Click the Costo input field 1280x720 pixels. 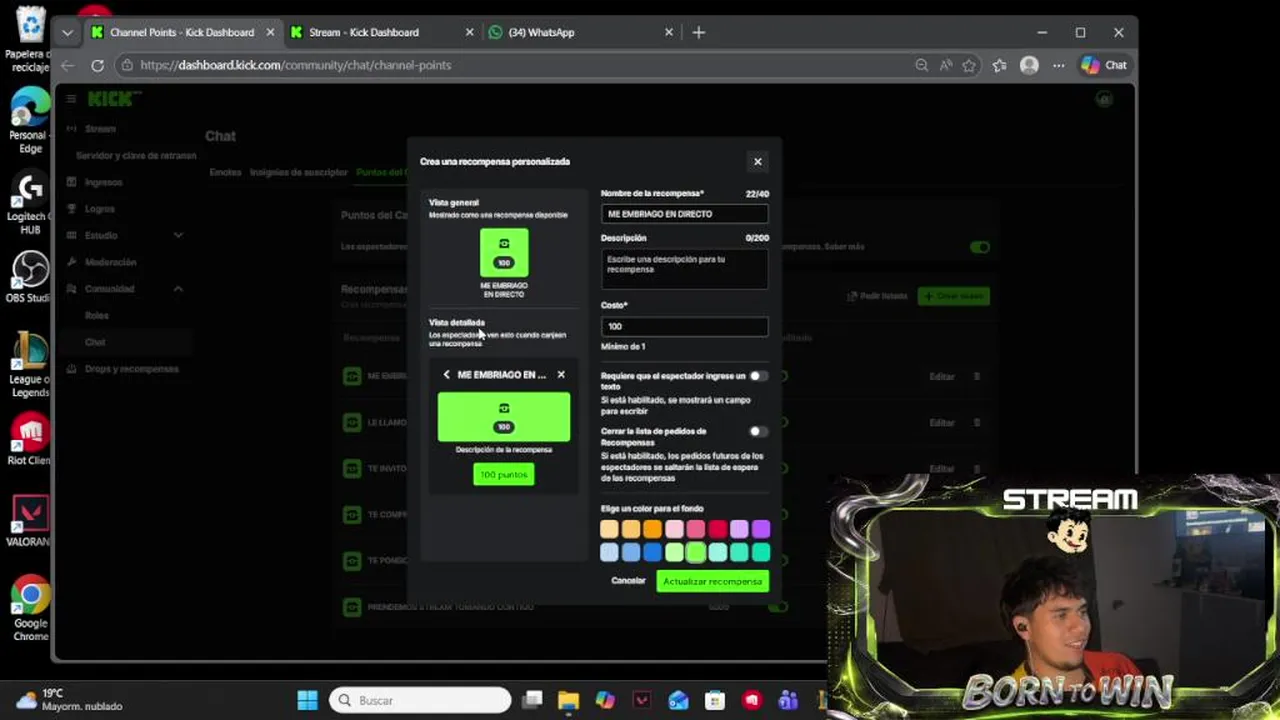coord(684,326)
